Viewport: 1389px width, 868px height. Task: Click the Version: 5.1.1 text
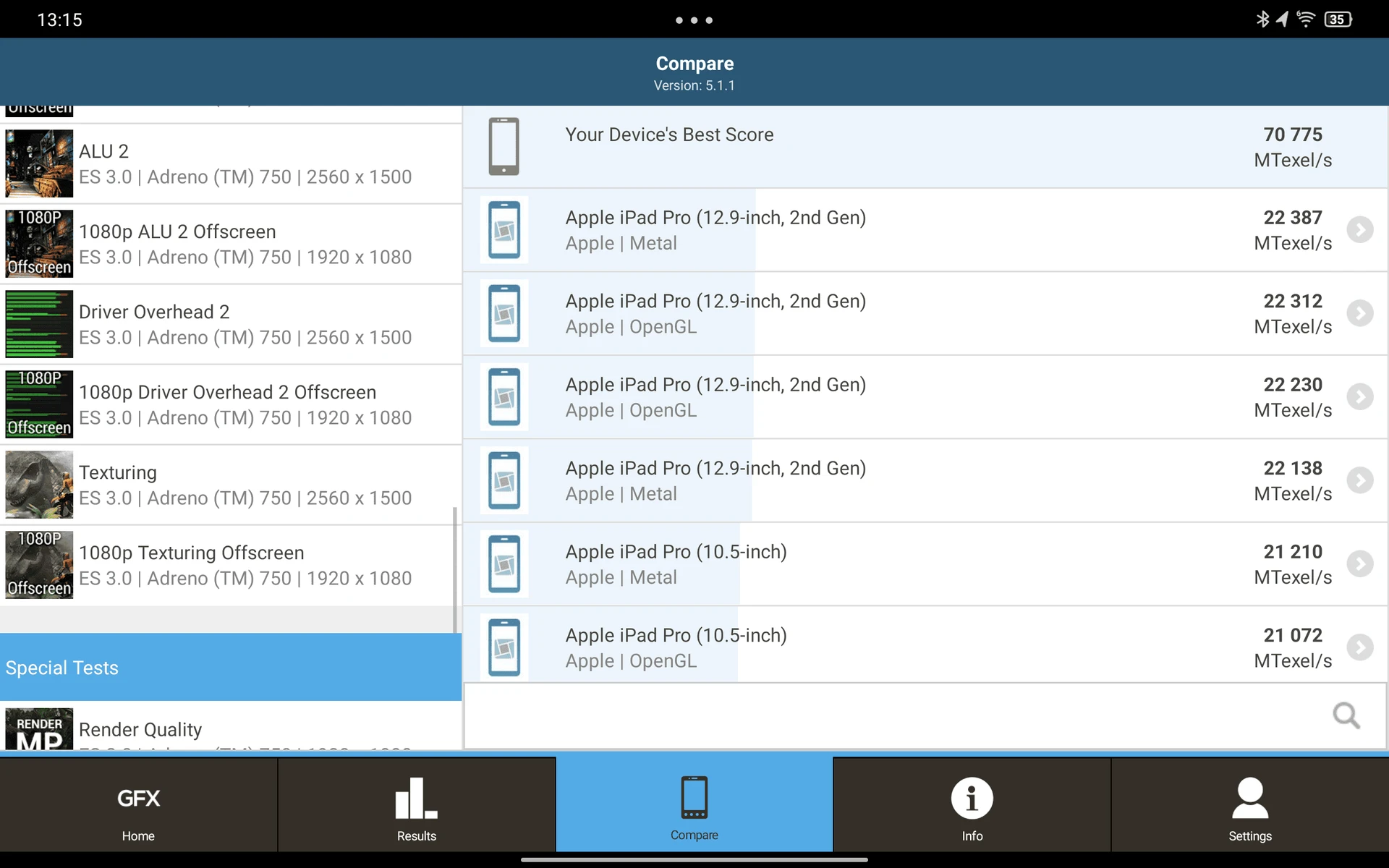pos(694,85)
